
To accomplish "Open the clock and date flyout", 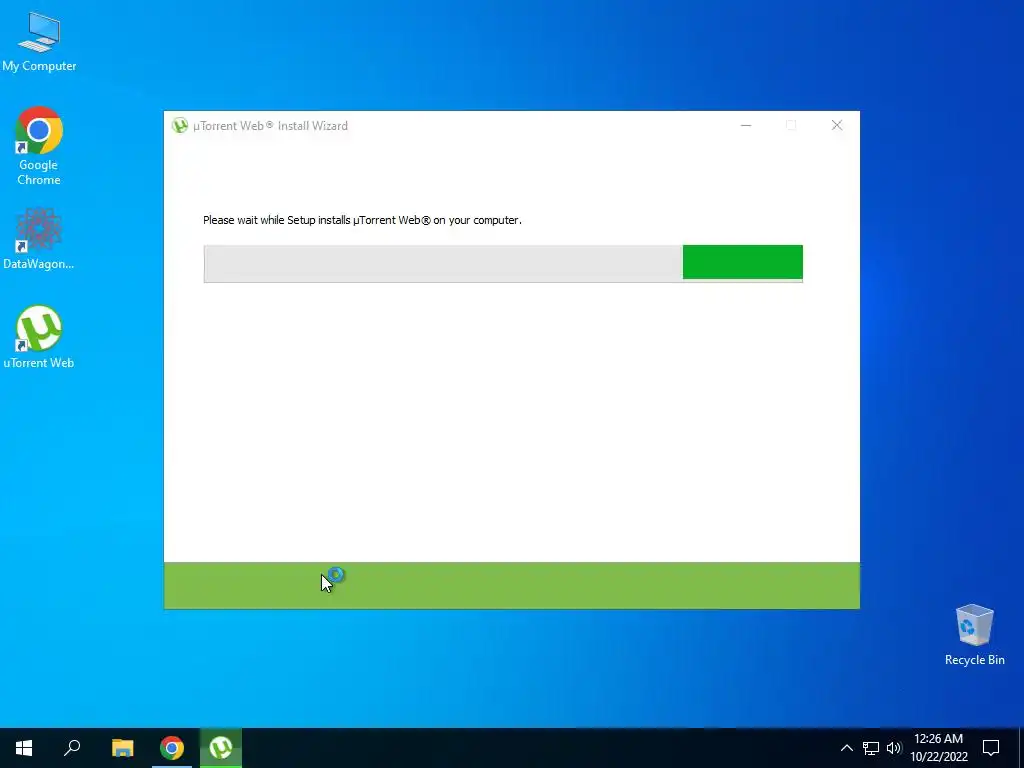I will click(938, 748).
